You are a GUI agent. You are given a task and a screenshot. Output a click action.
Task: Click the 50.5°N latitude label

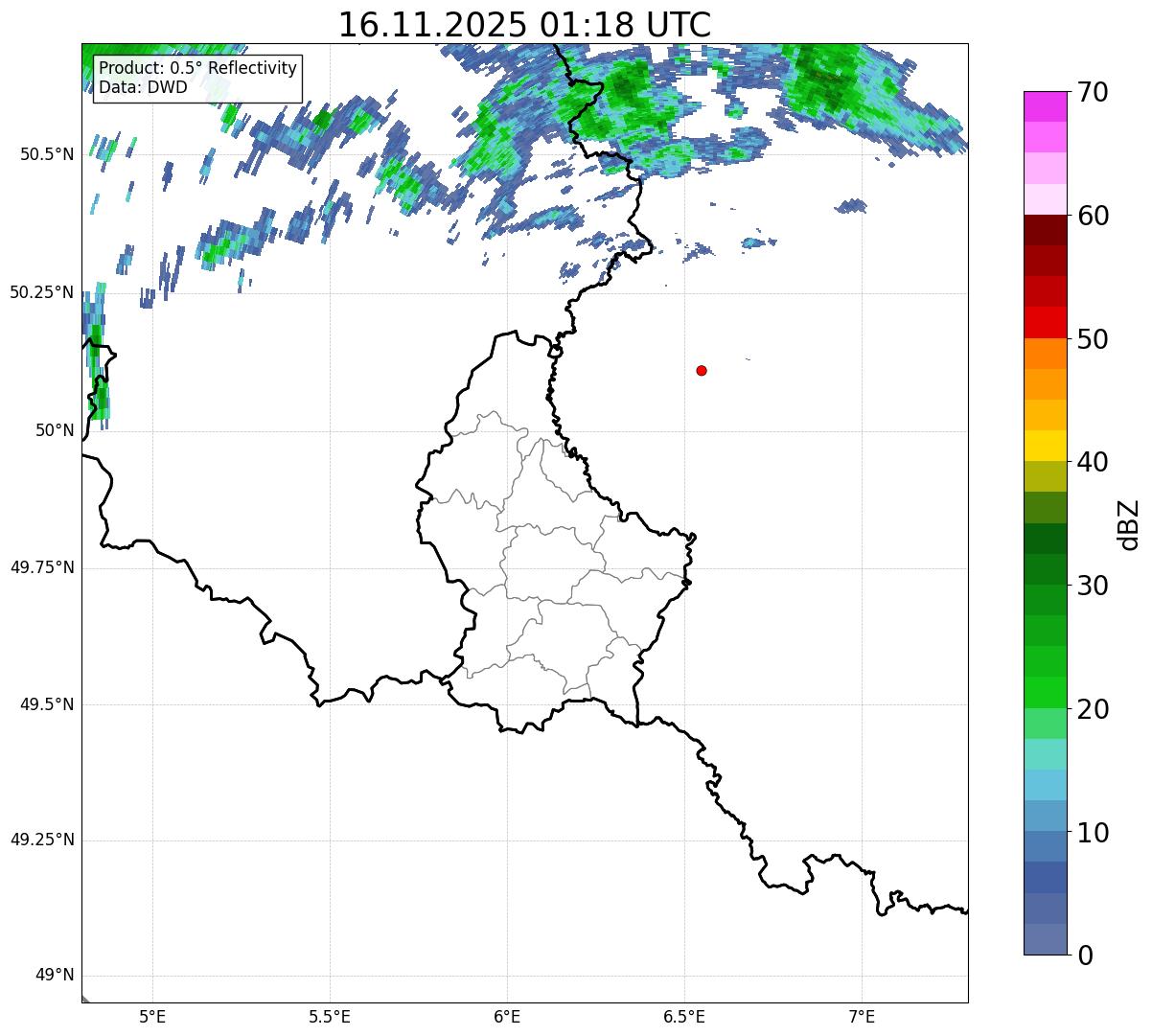click(x=47, y=154)
